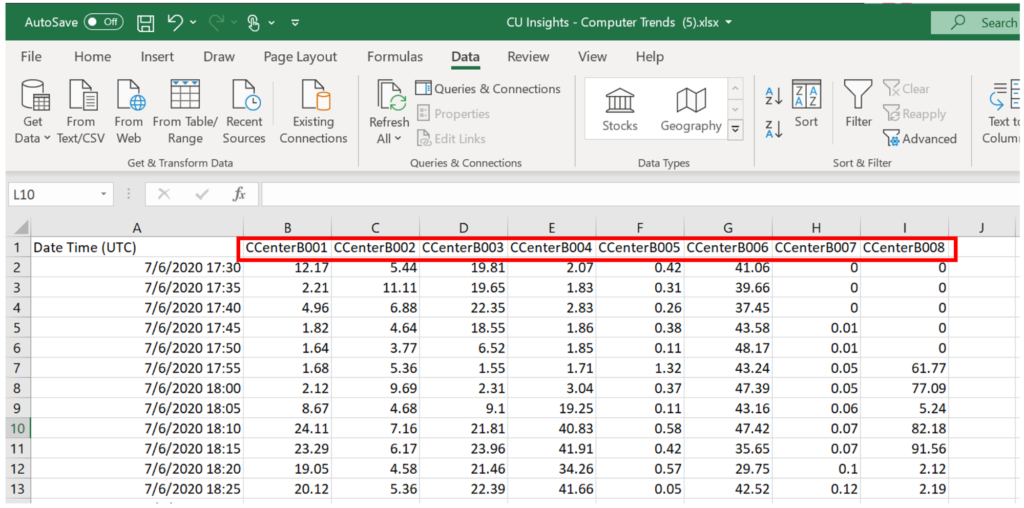Switch to the Review tab
Viewport: 1024px width, 508px height.
[x=528, y=57]
